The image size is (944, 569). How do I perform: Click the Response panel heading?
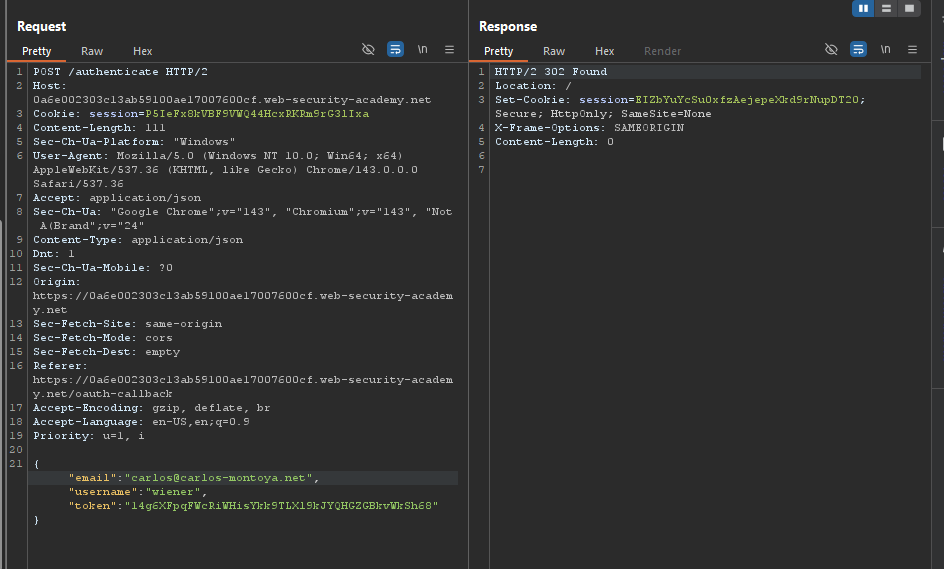click(x=508, y=26)
